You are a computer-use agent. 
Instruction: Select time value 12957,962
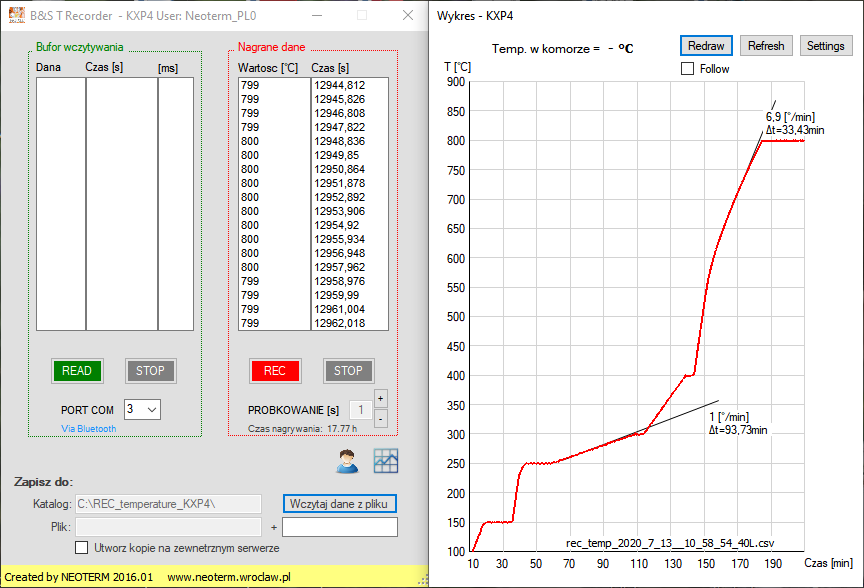tap(339, 267)
